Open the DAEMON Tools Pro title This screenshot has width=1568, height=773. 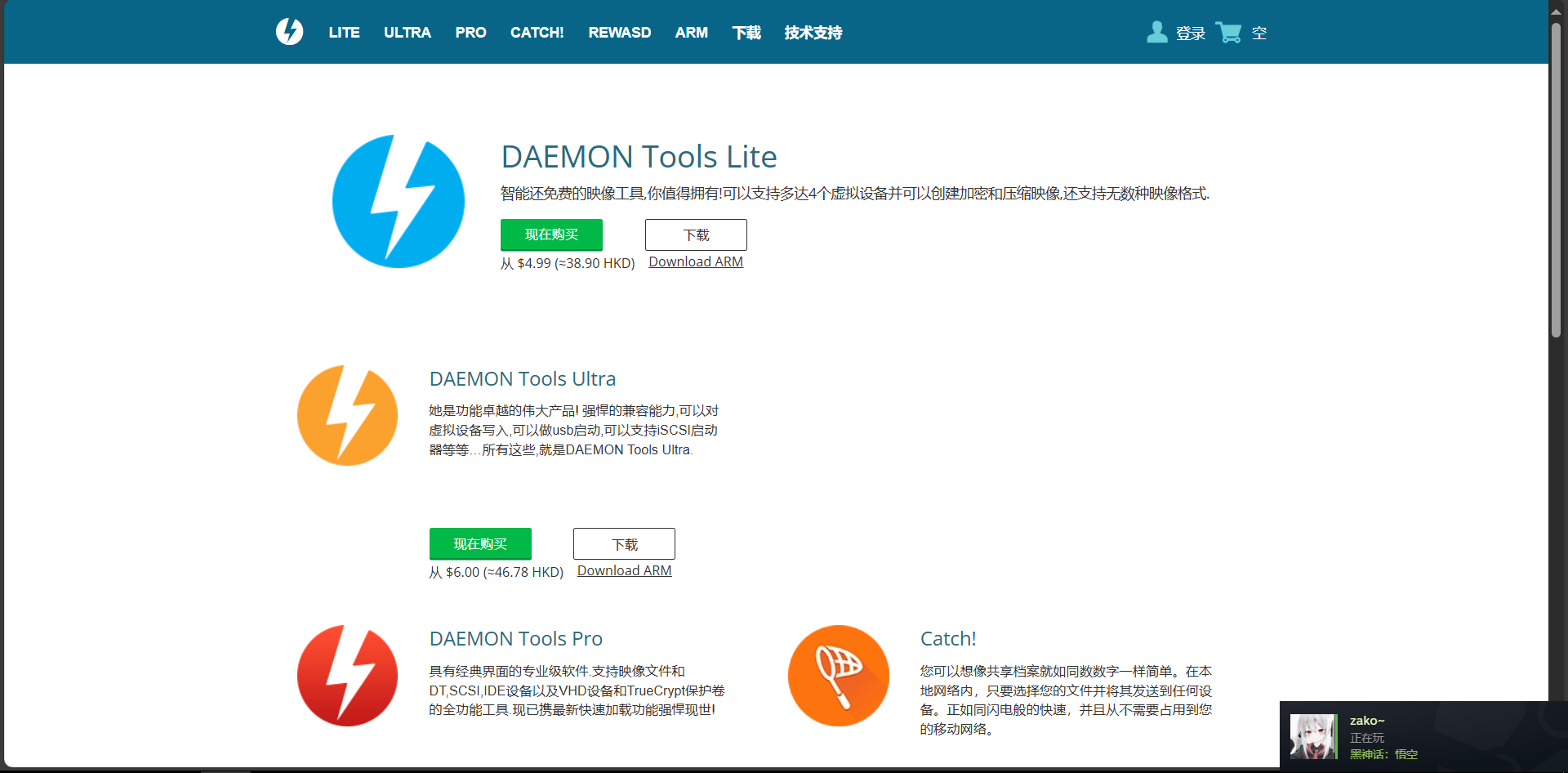(x=516, y=639)
